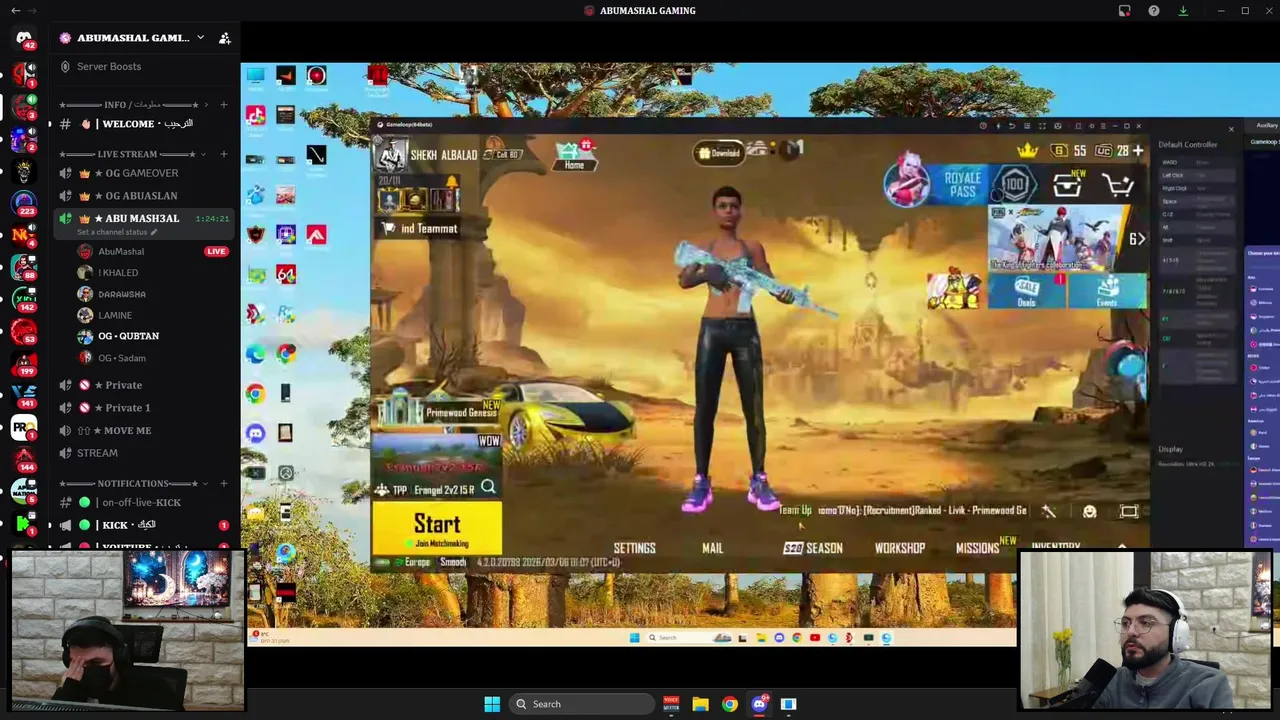
Task: Join the OG ABUASLAN voice channel
Action: pyautogui.click(x=144, y=196)
